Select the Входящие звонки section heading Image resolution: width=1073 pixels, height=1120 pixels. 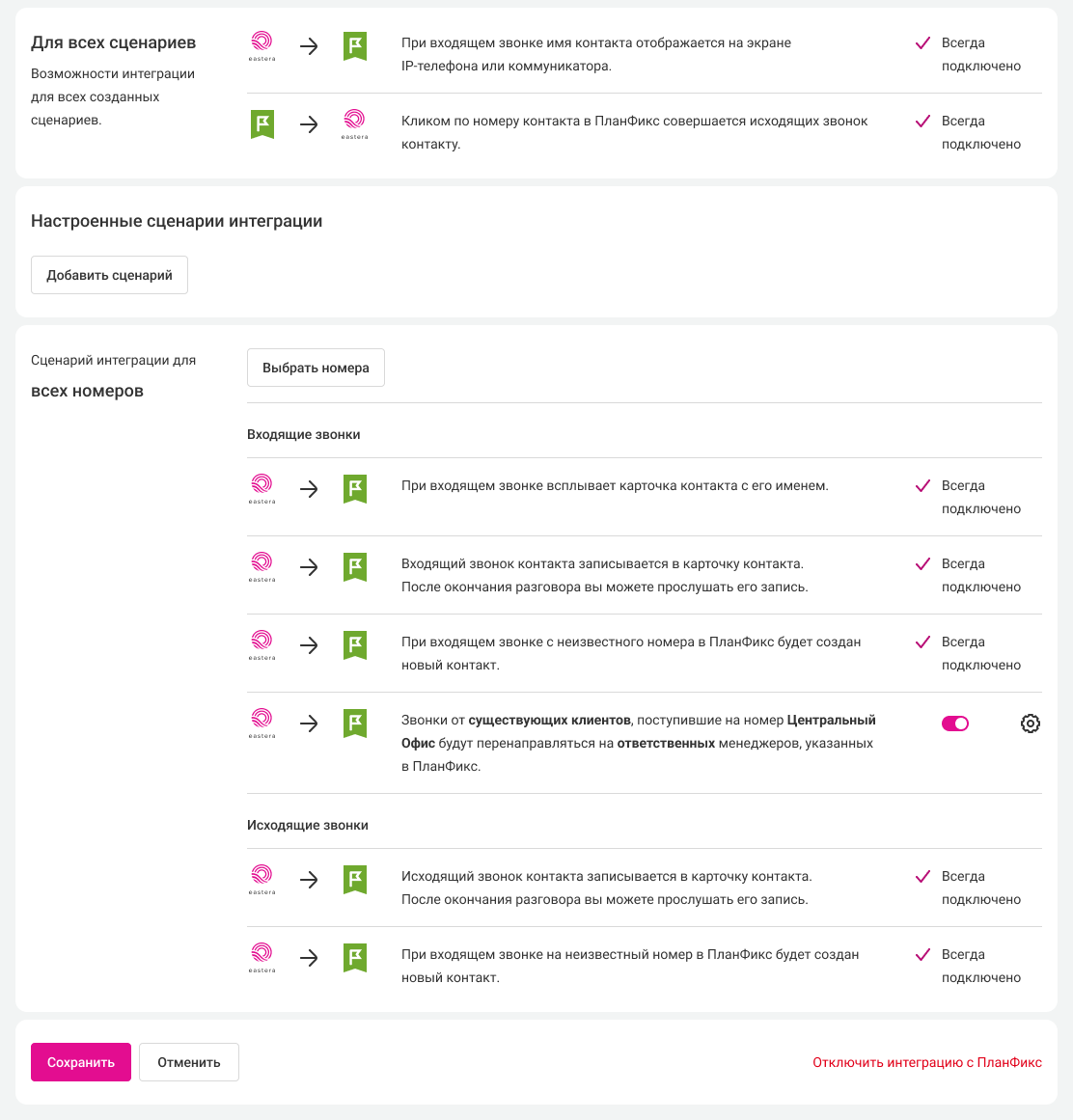(304, 434)
